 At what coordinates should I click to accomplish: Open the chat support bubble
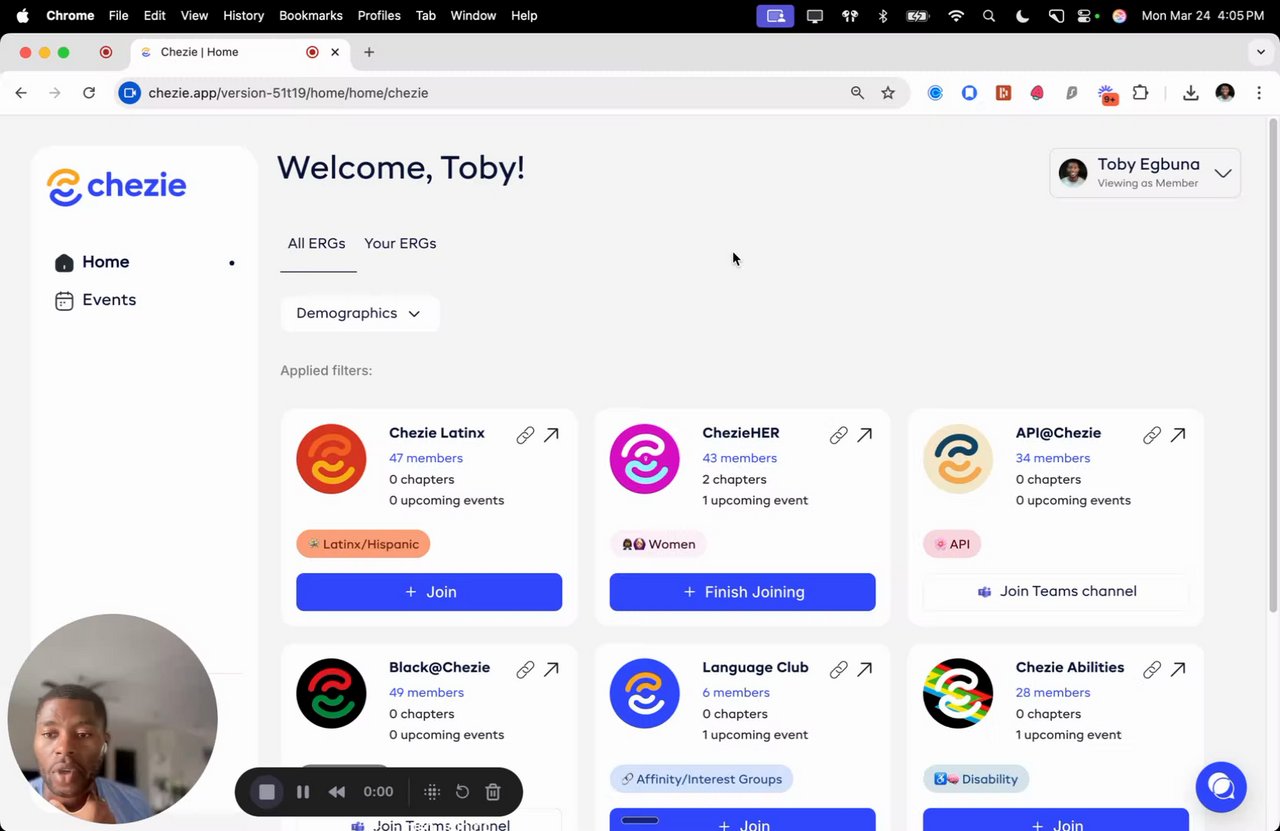pos(1221,787)
